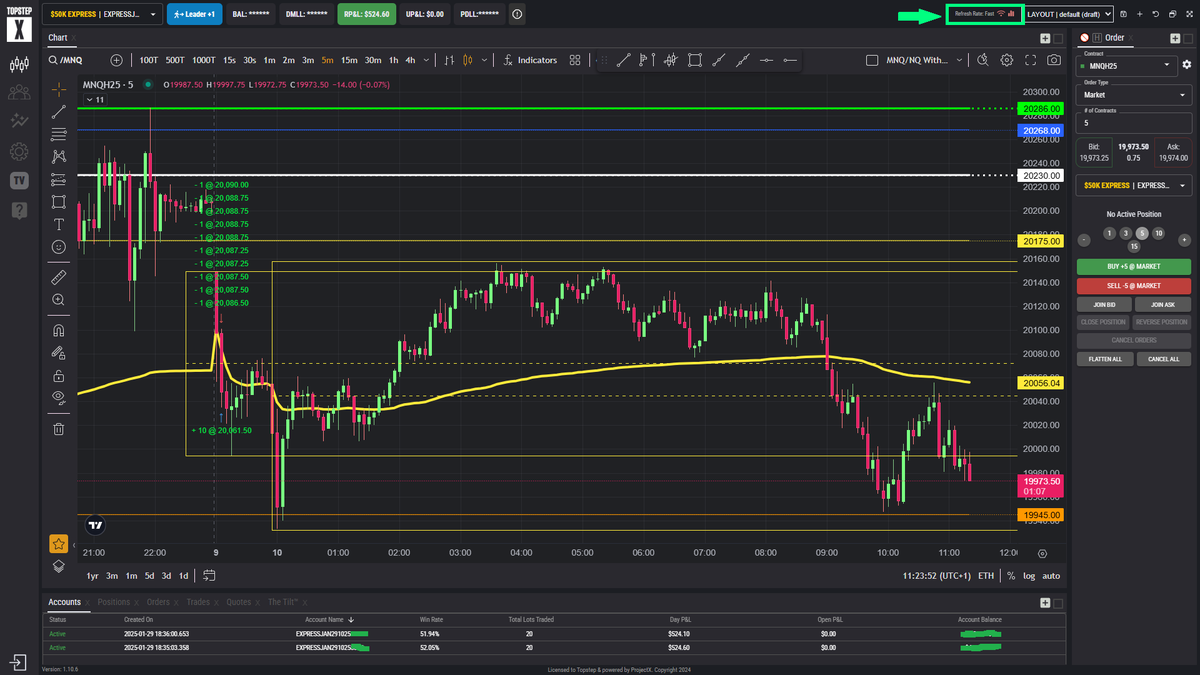This screenshot has width=1200, height=675.
Task: Open favorites star toolbar button
Action: click(59, 544)
